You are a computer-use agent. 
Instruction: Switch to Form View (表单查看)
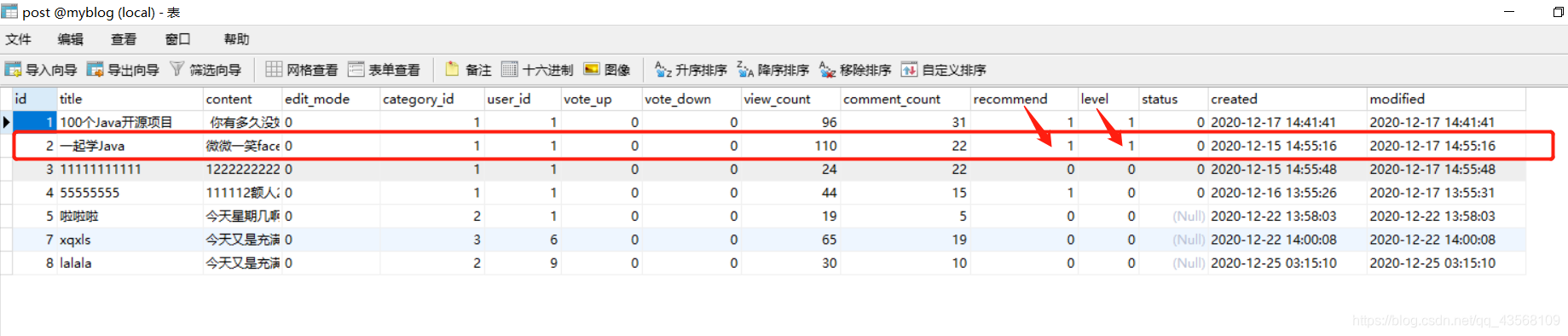(x=384, y=70)
